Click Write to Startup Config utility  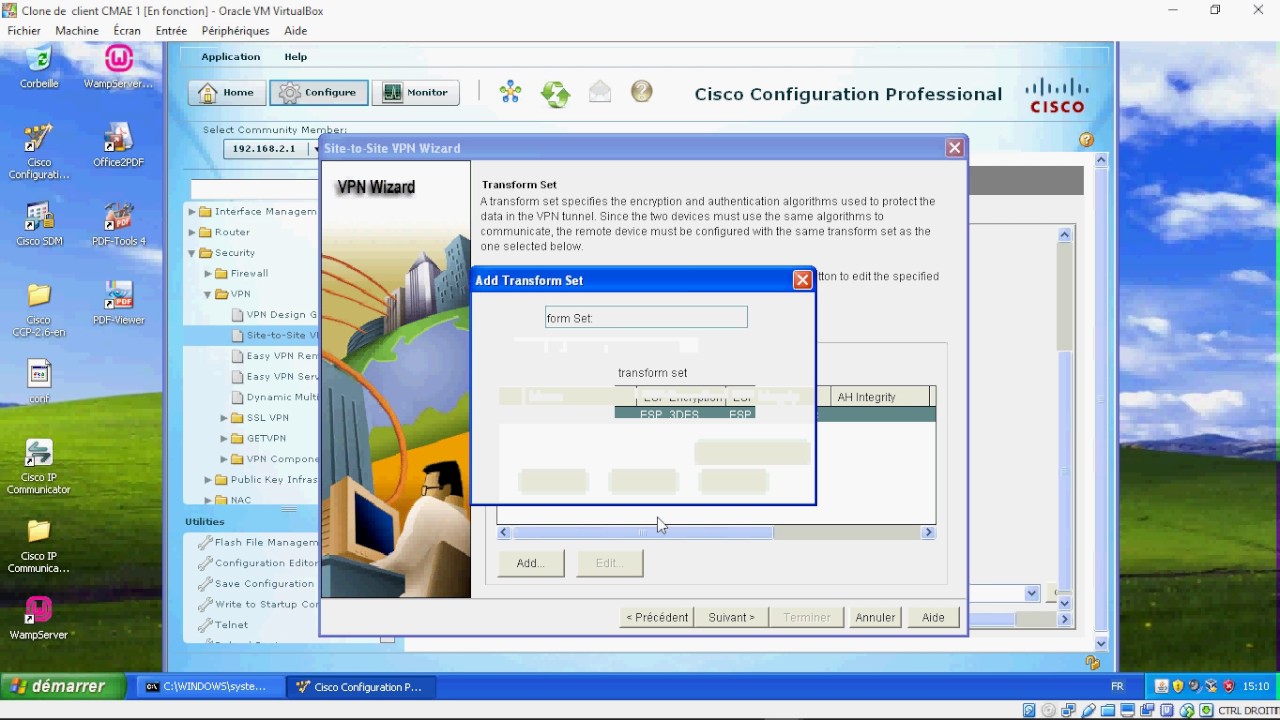pos(259,604)
